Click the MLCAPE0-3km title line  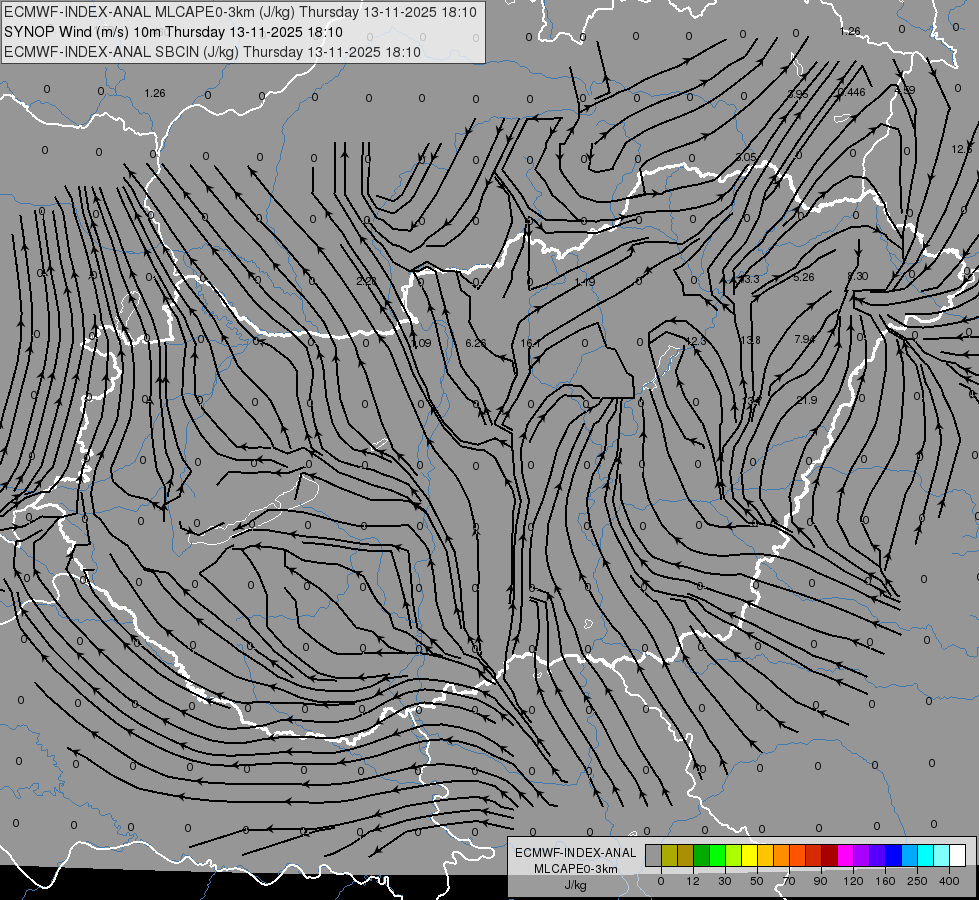pyautogui.click(x=240, y=12)
